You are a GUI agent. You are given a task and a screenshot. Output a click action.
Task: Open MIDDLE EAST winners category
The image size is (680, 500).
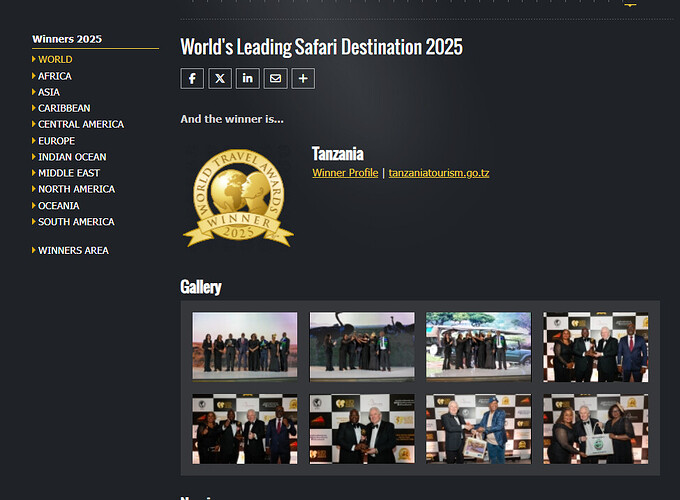coord(69,173)
